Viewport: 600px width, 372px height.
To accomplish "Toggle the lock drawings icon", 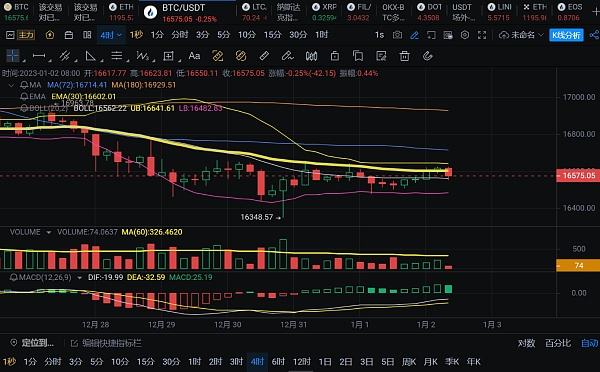I will click(x=334, y=56).
